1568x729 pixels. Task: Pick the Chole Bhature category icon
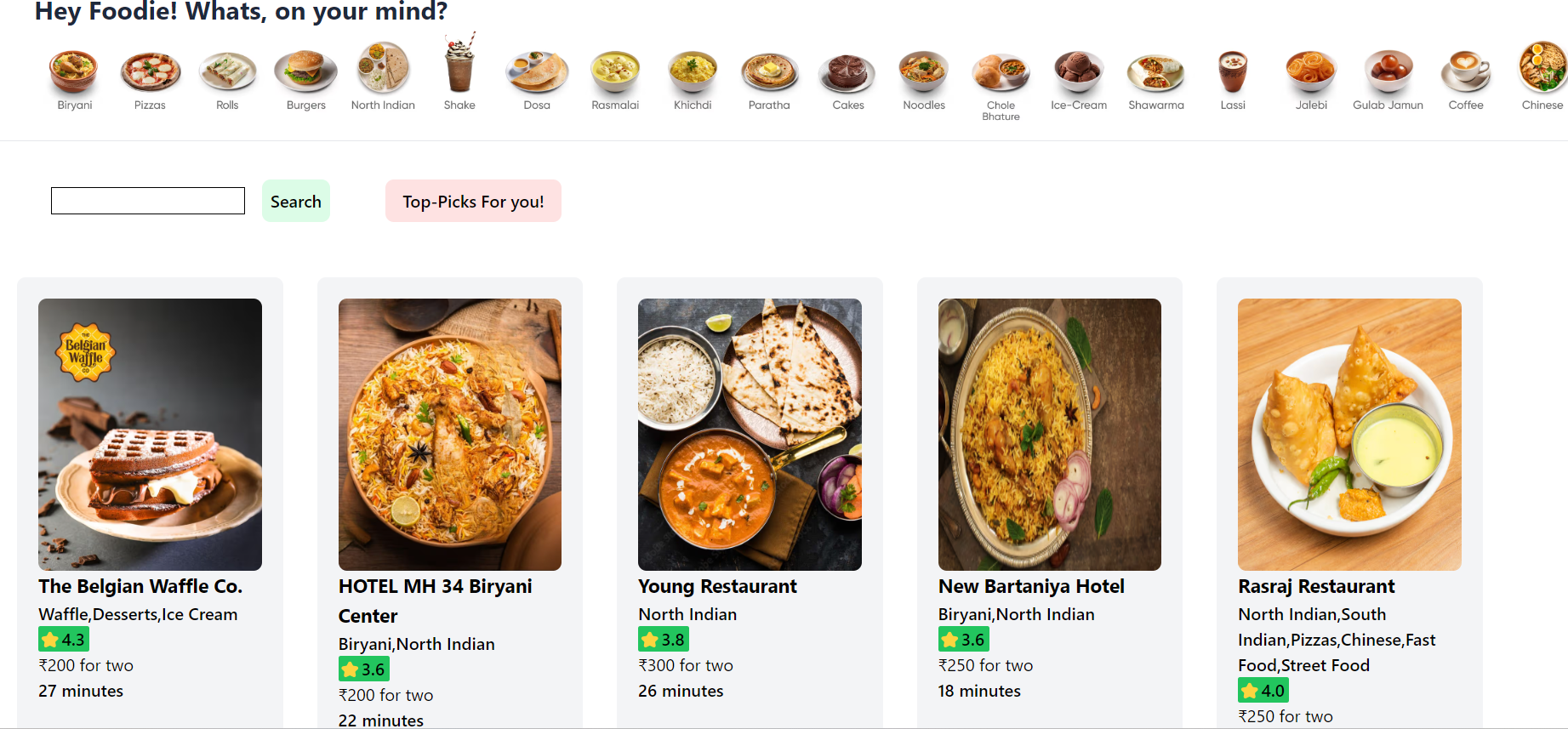click(x=1001, y=73)
